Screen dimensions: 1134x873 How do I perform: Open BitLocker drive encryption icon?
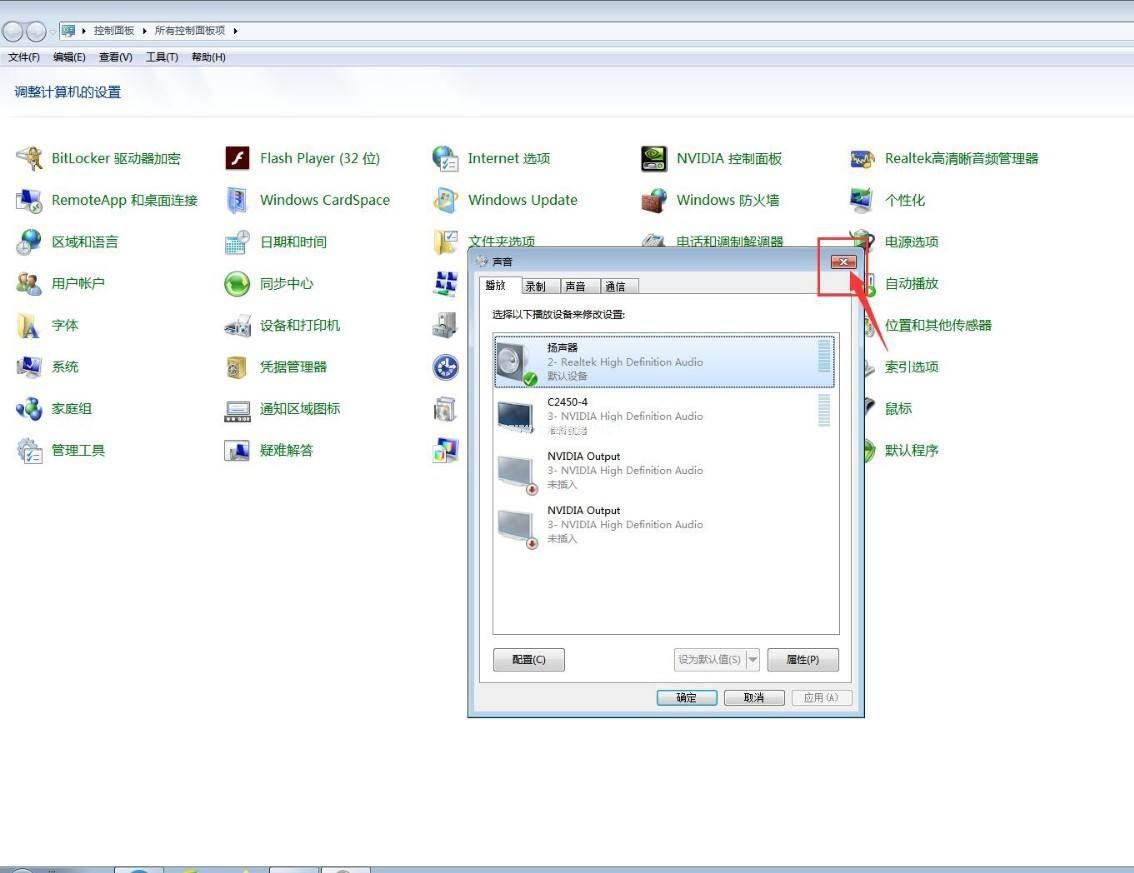(30, 158)
